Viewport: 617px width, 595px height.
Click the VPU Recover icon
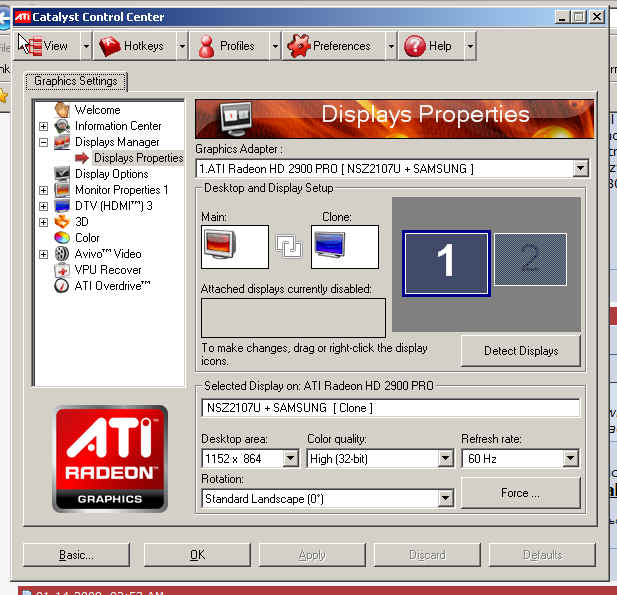pyautogui.click(x=62, y=270)
